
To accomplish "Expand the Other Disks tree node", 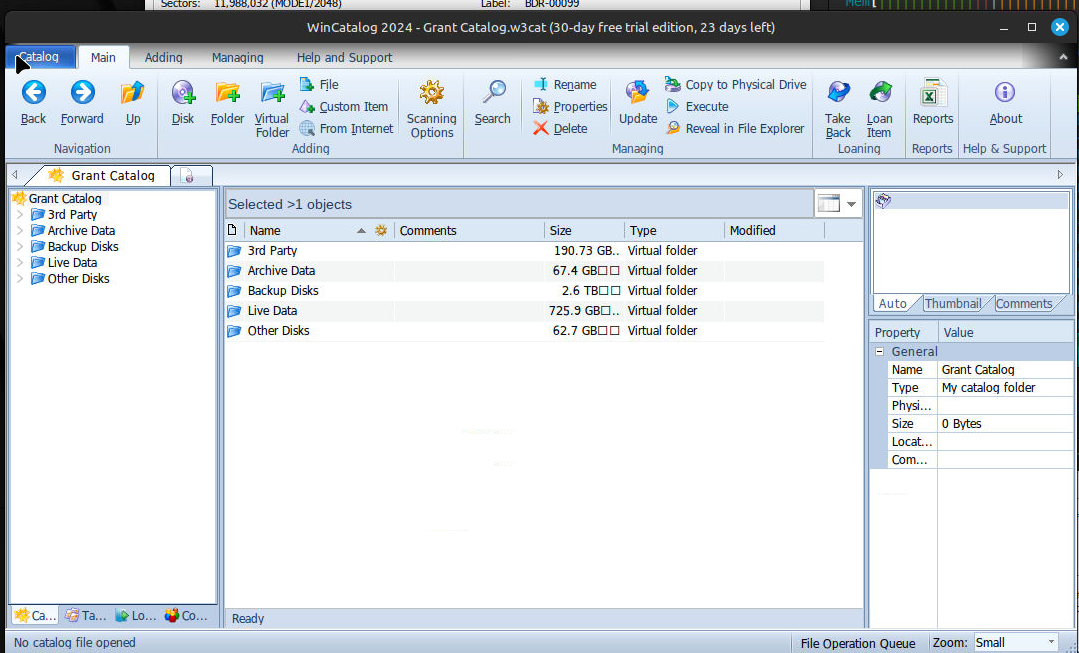I will pyautogui.click(x=20, y=279).
